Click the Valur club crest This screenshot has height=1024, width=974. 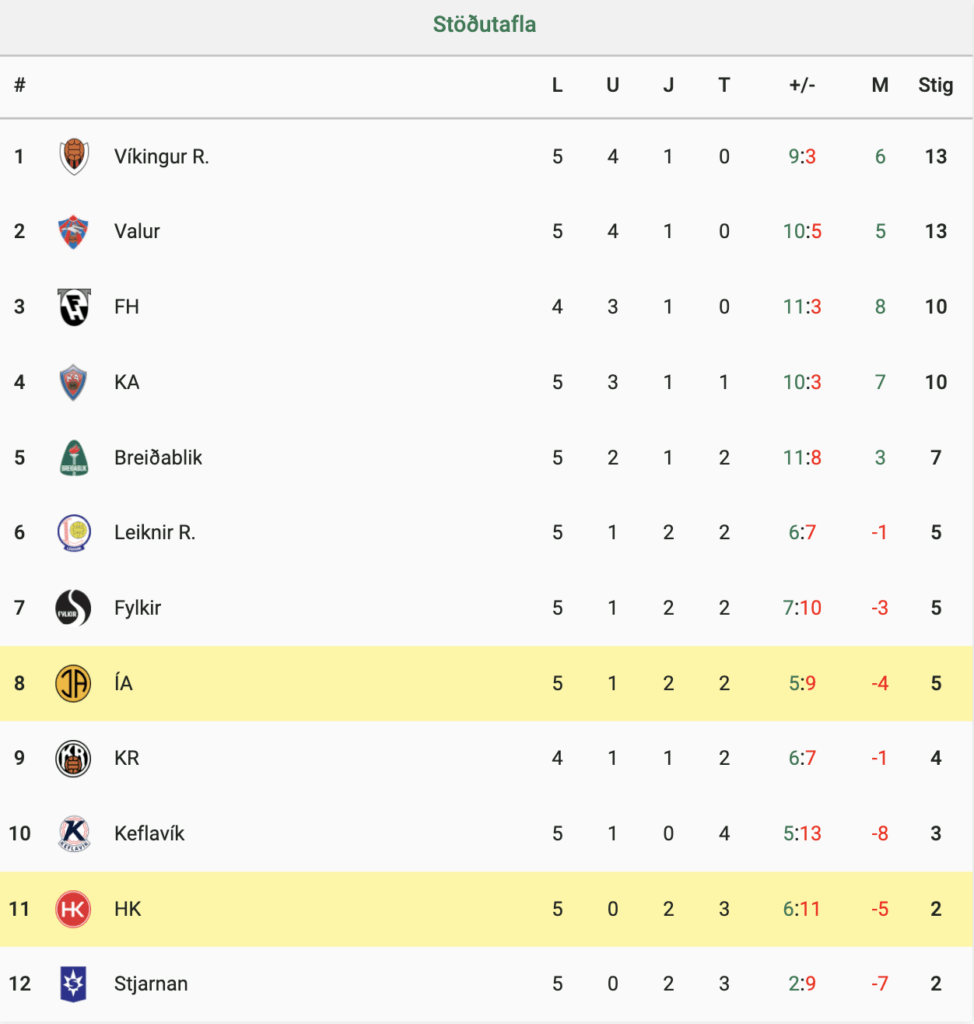pyautogui.click(x=73, y=232)
